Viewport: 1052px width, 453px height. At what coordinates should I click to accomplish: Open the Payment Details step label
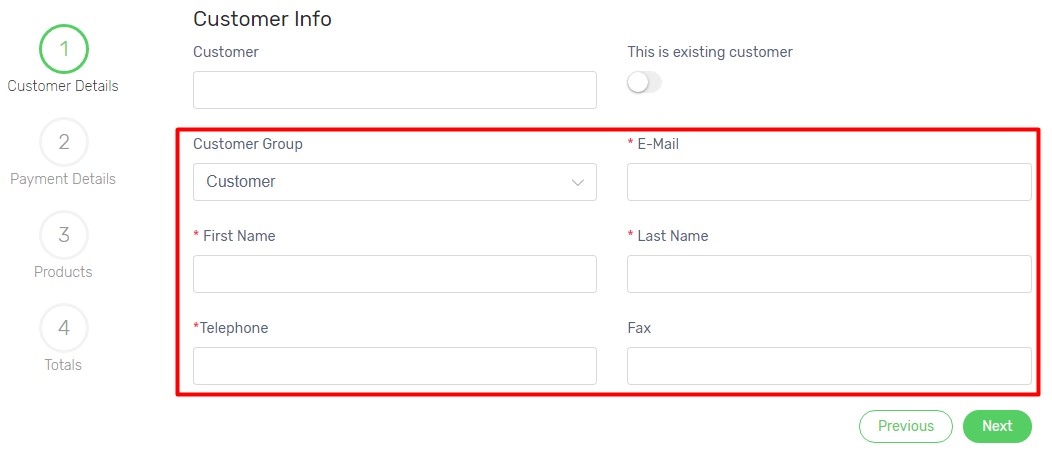tap(63, 179)
